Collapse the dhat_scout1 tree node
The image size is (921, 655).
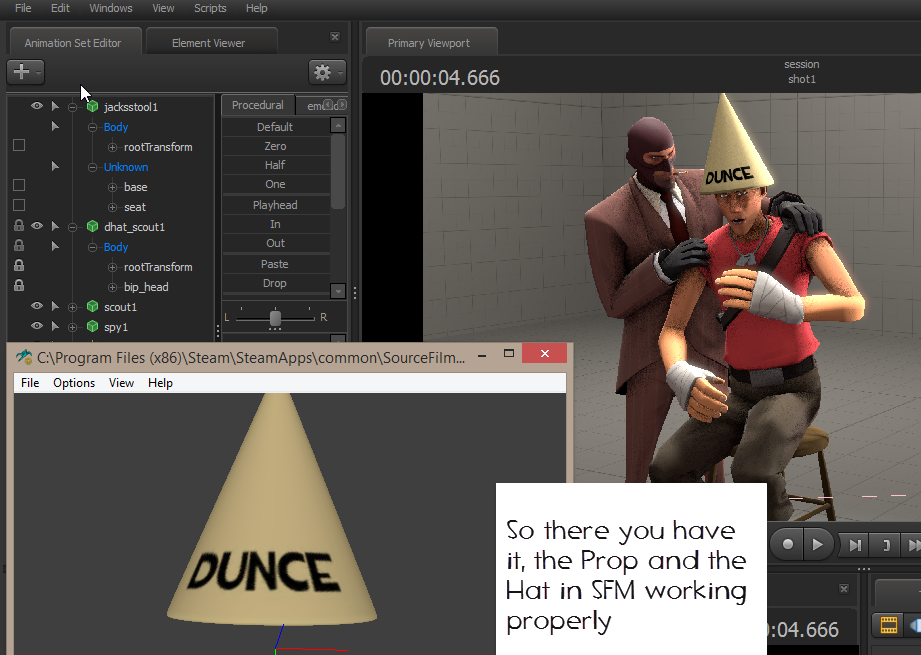pyautogui.click(x=72, y=227)
